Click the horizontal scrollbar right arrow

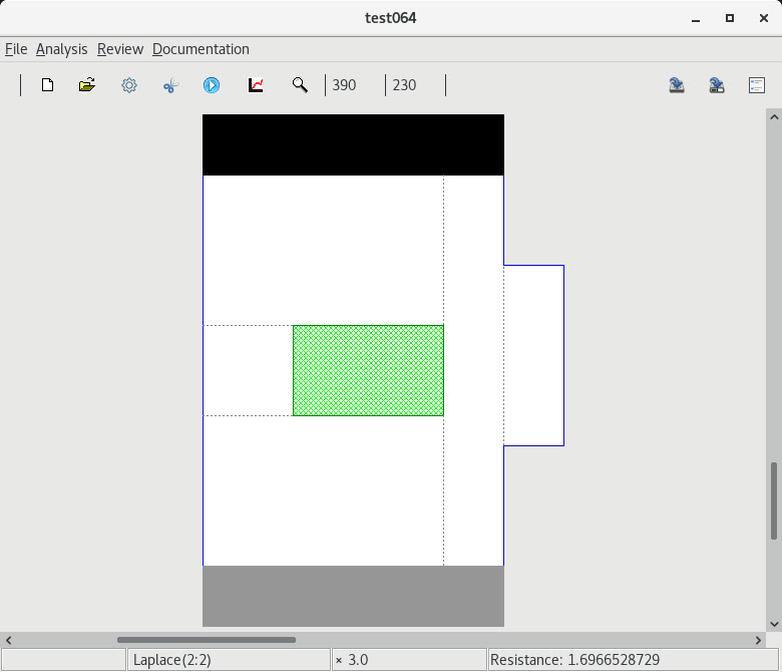[x=758, y=640]
